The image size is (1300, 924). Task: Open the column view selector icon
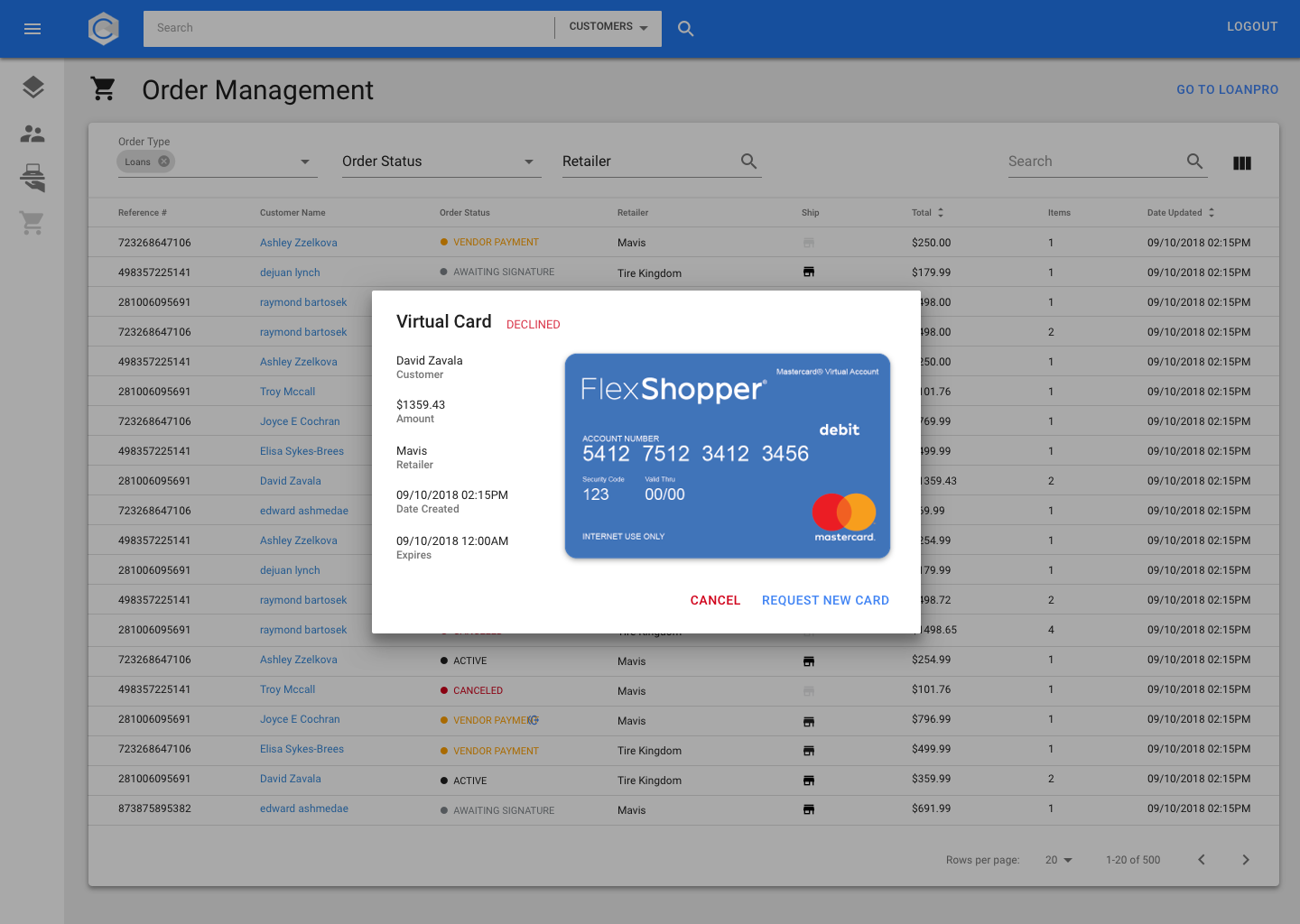click(x=1242, y=163)
